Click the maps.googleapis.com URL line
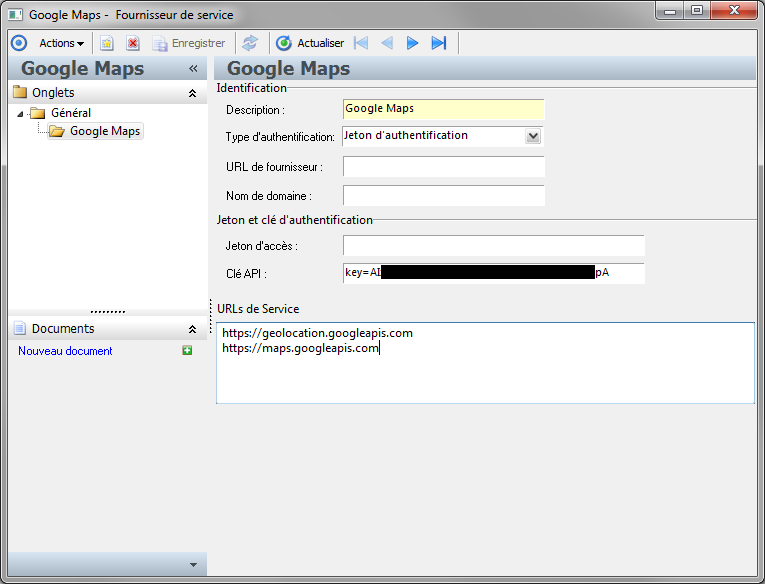Viewport: 765px width, 584px height. (300, 348)
